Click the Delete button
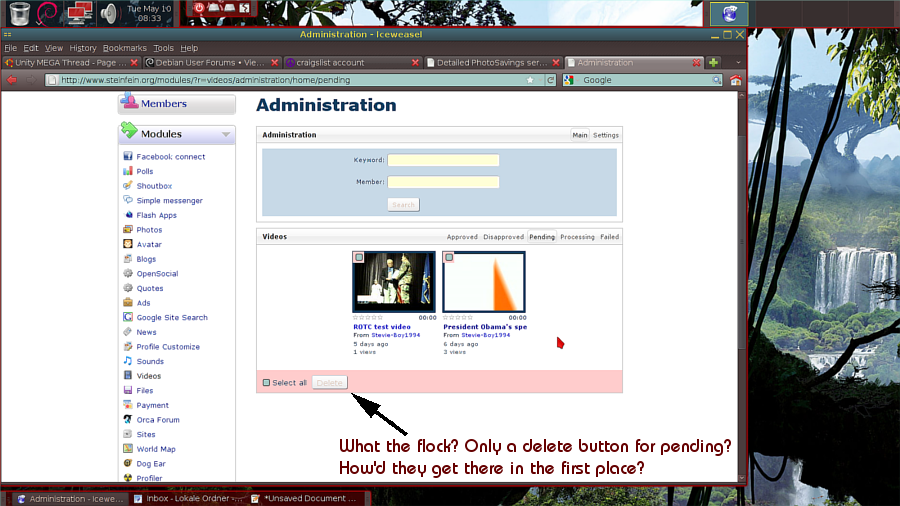The width and height of the screenshot is (900, 506). click(329, 383)
